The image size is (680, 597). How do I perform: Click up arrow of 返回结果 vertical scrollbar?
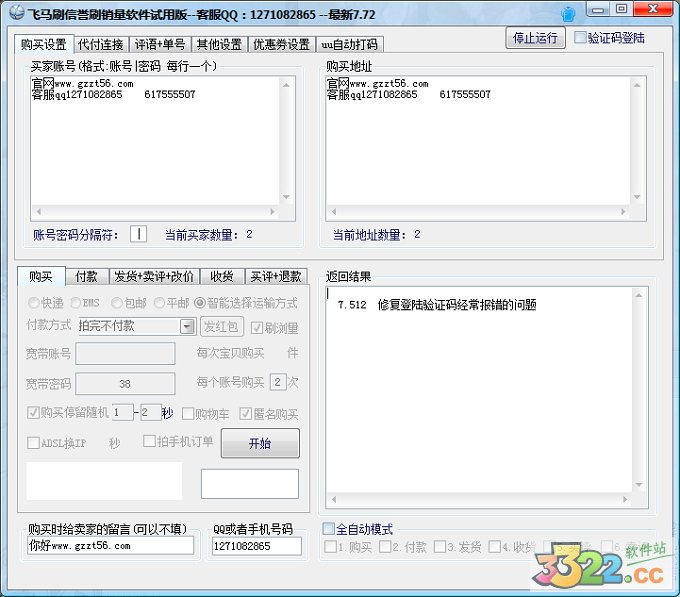[639, 295]
